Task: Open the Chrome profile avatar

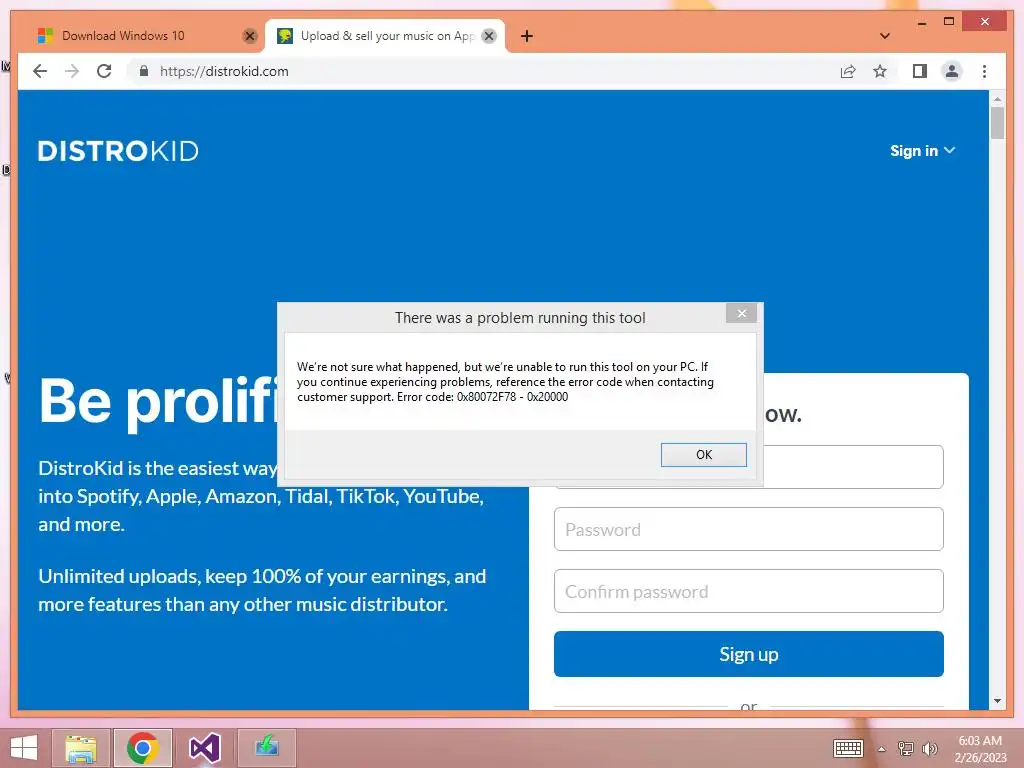Action: (x=952, y=71)
